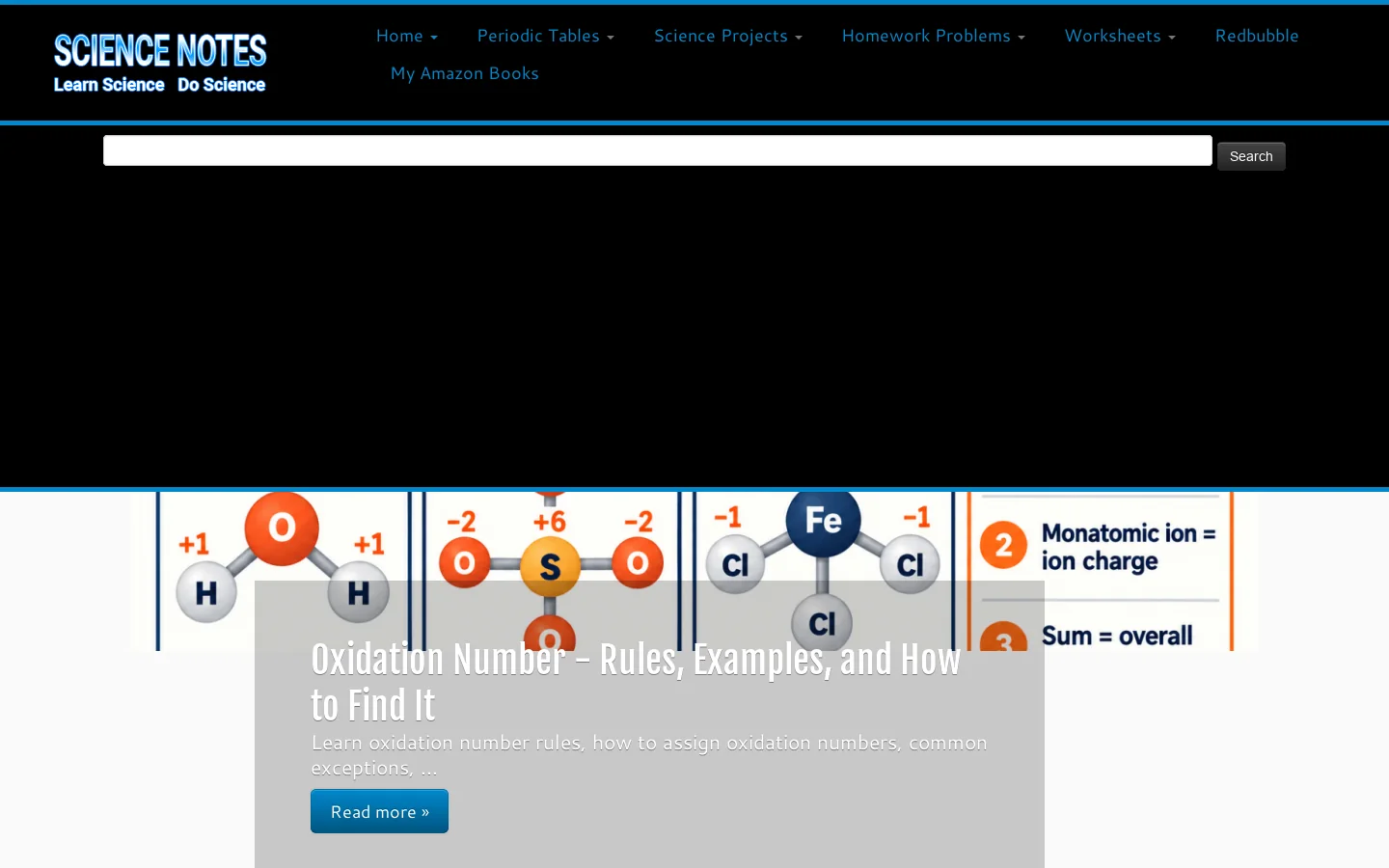
Task: Click the Learn Science Do Science tagline
Action: click(159, 85)
